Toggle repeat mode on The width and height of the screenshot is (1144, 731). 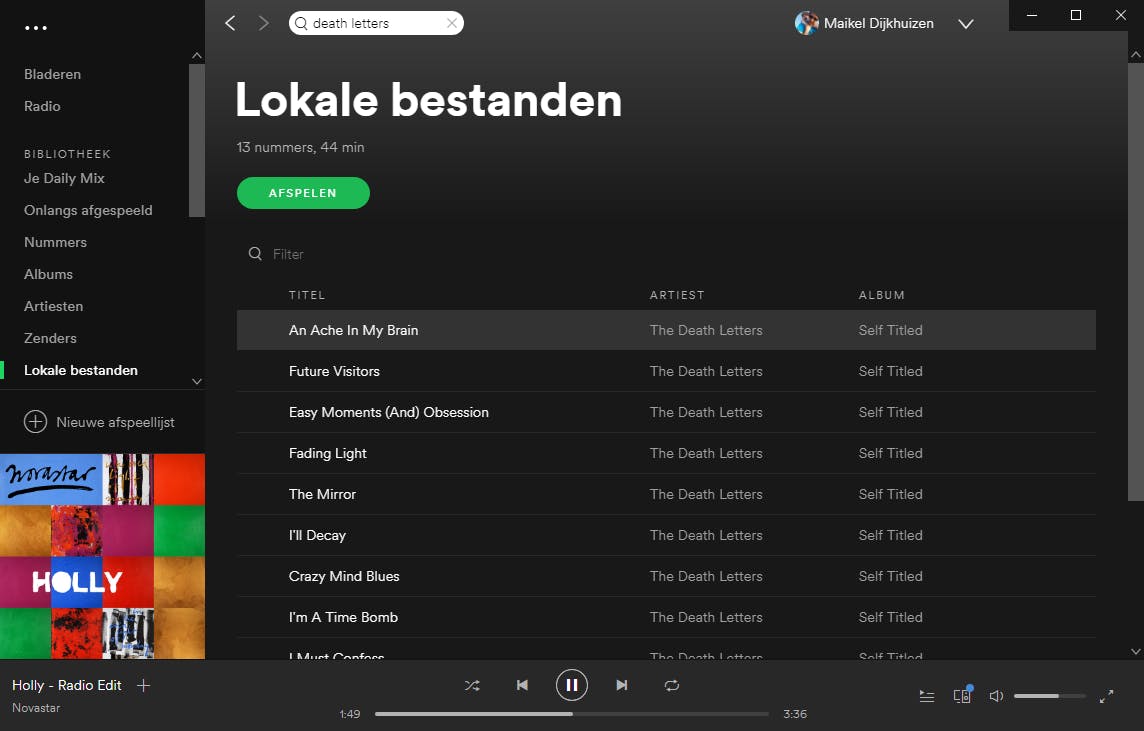tap(672, 685)
